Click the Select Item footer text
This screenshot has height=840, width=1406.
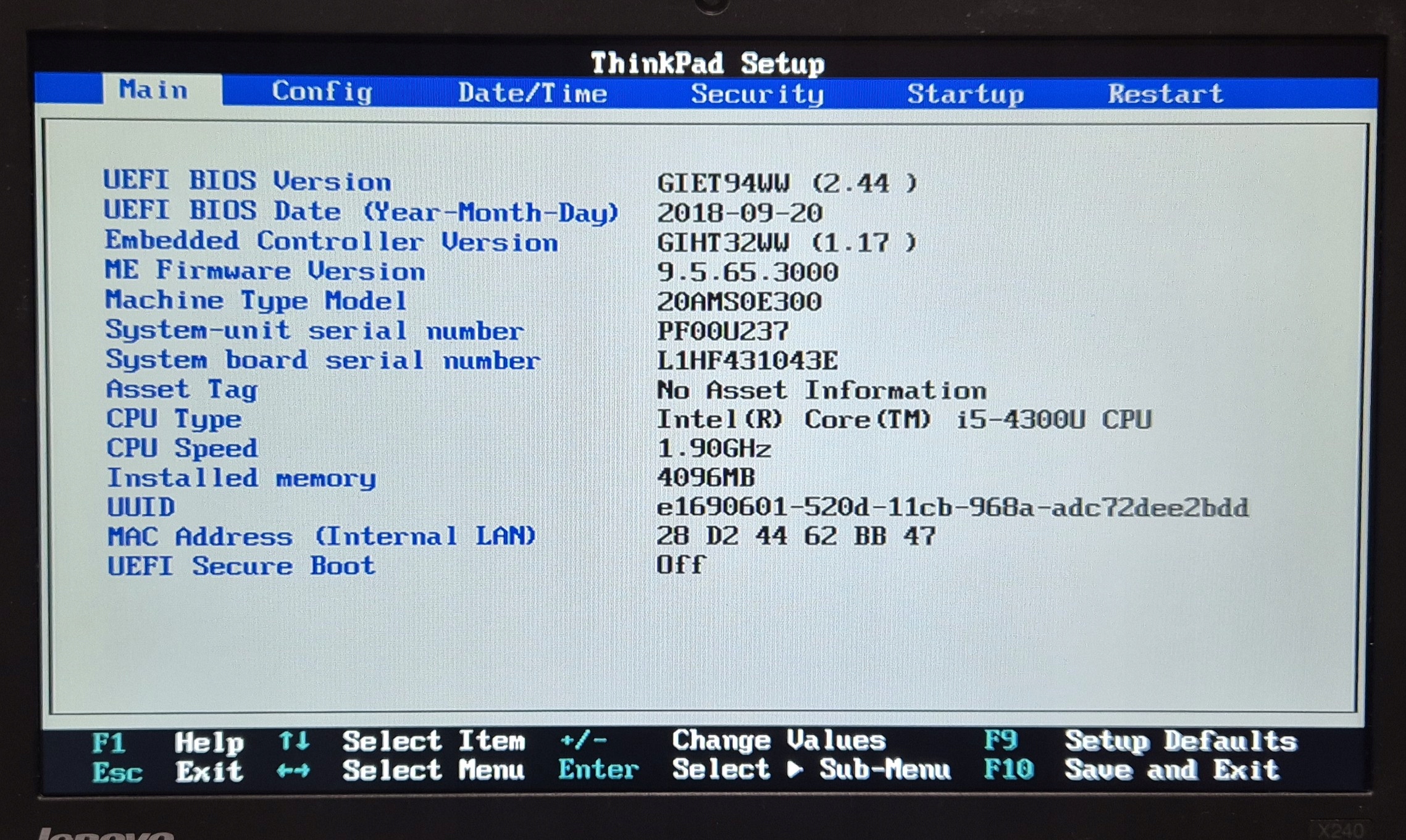[434, 741]
